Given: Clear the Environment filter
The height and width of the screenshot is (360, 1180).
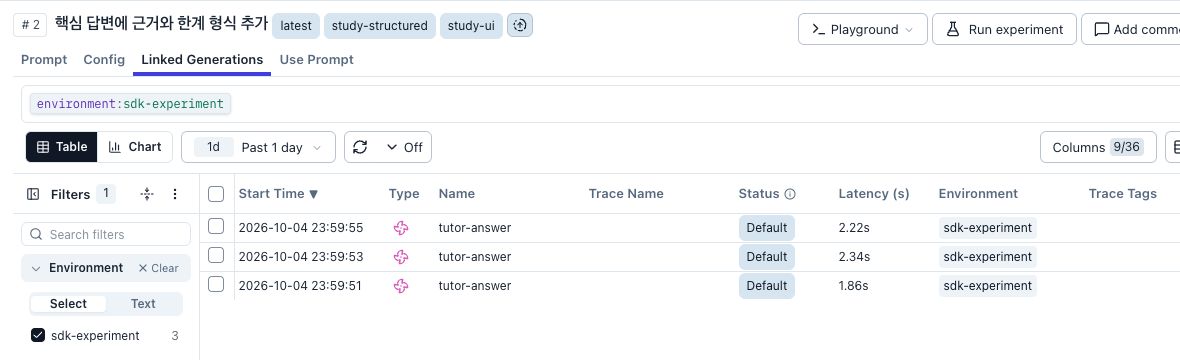Looking at the screenshot, I should point(158,268).
